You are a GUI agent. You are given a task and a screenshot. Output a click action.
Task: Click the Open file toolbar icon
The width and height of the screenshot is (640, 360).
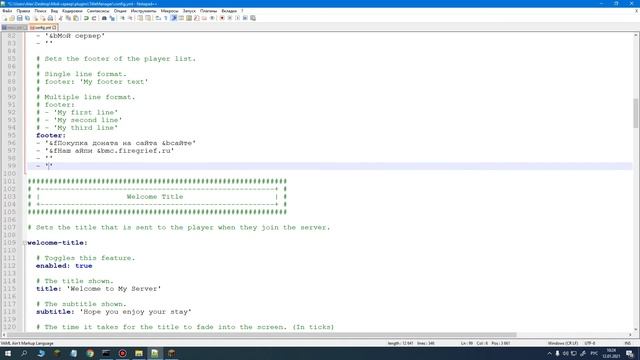12,18
